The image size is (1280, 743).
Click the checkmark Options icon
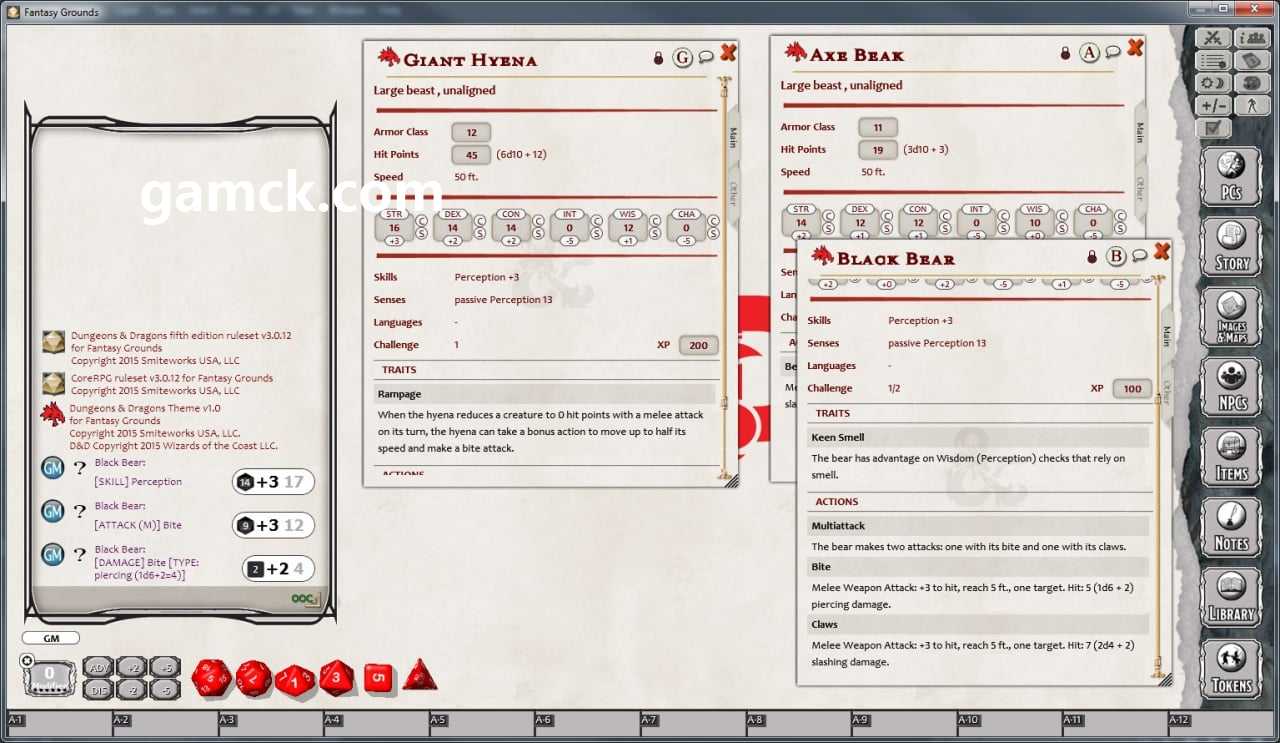point(1213,127)
